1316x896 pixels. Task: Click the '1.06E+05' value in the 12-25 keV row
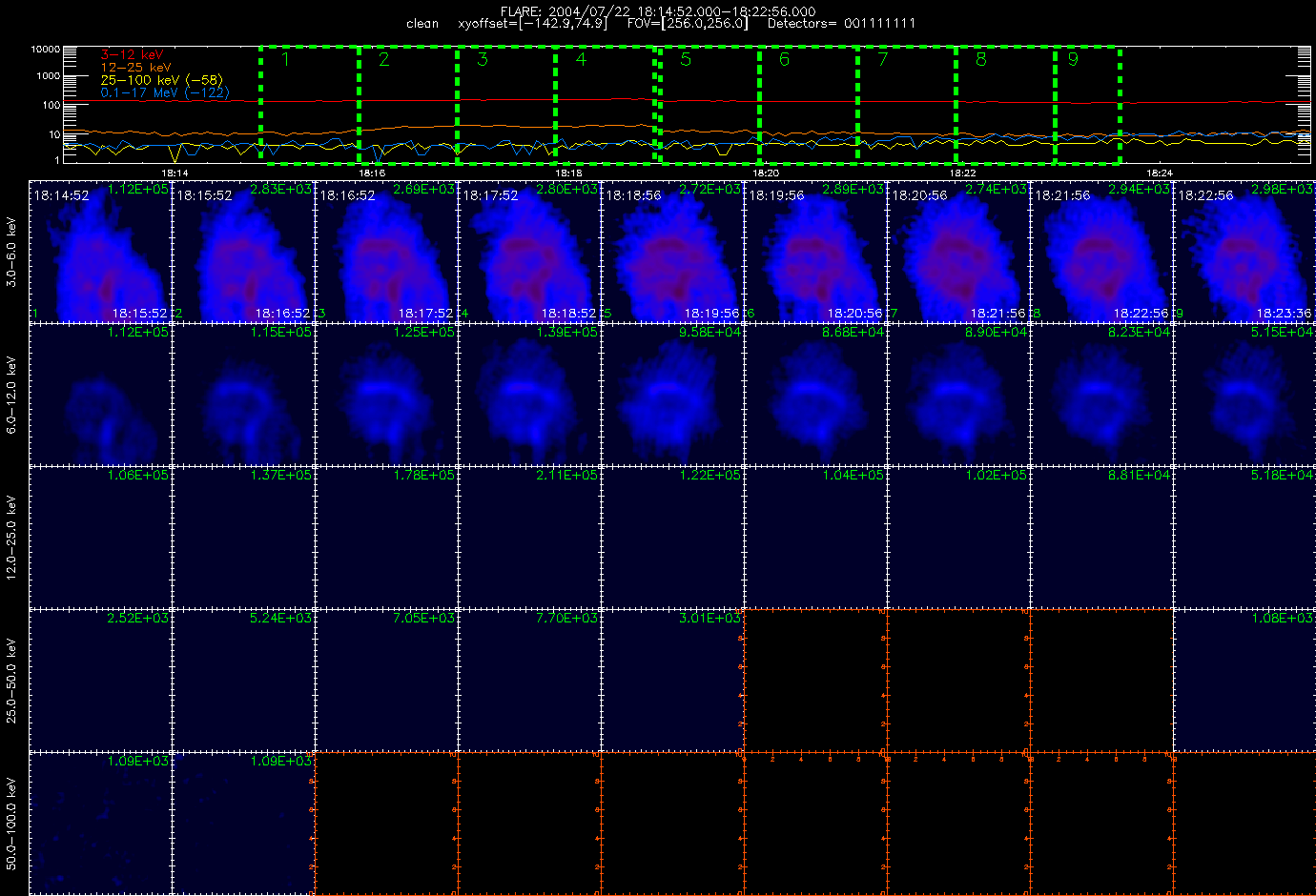point(137,476)
